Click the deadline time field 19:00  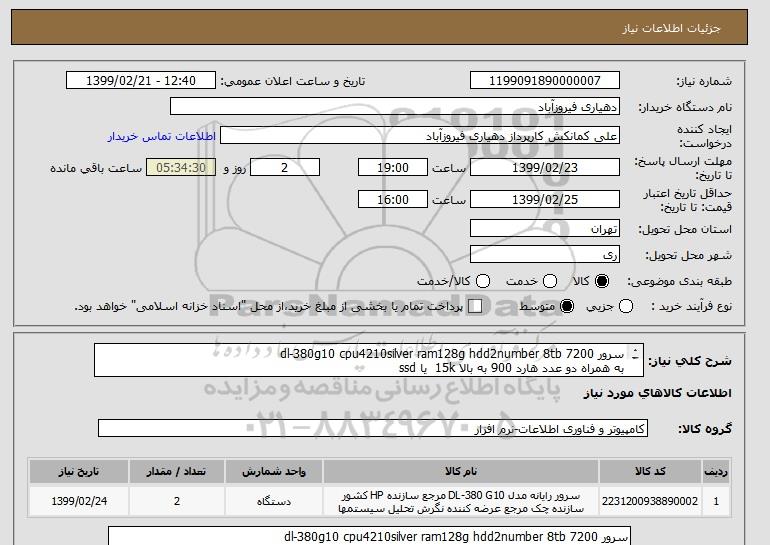[x=393, y=167]
